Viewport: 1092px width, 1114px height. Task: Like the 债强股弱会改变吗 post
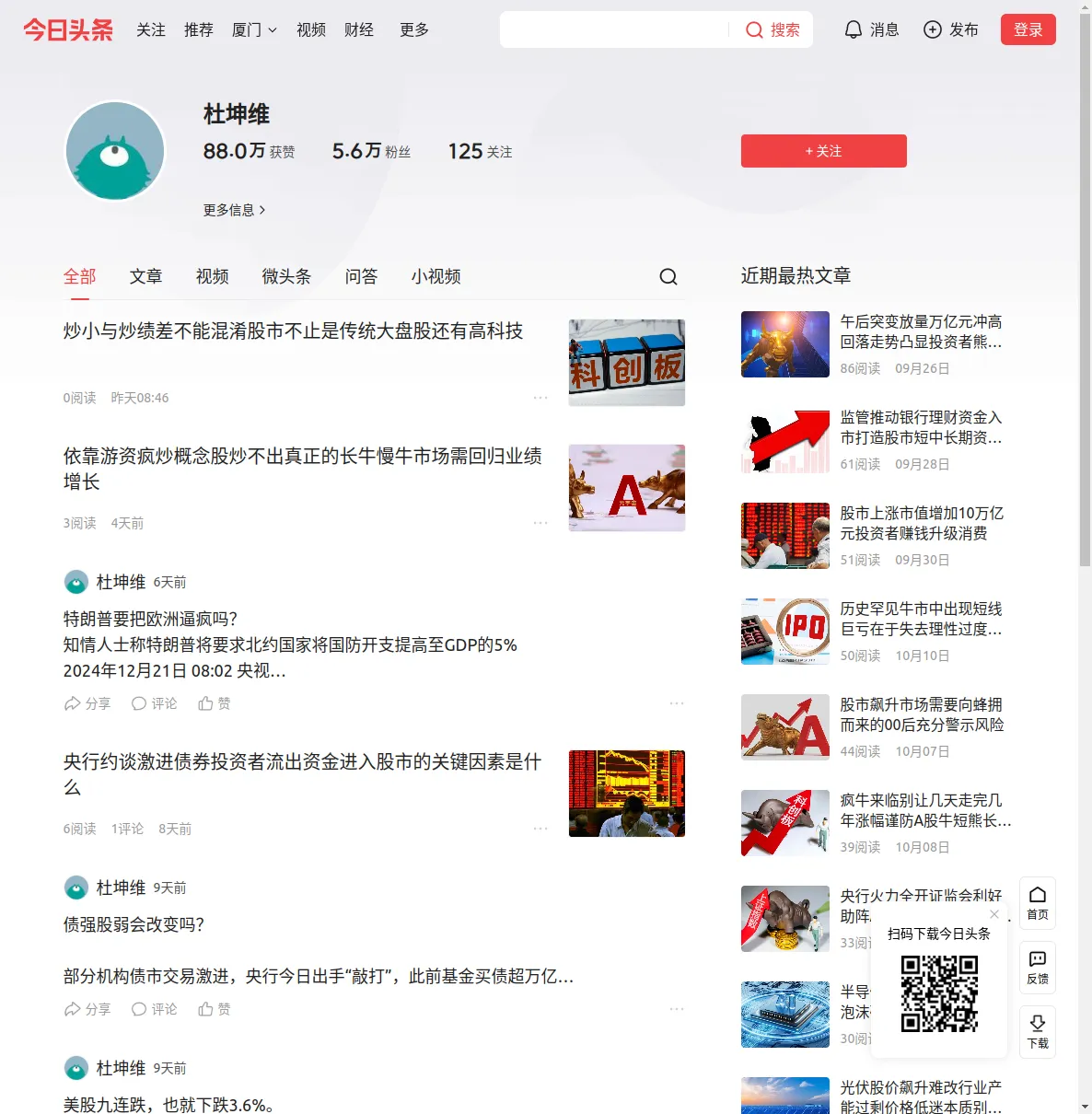tap(215, 1009)
